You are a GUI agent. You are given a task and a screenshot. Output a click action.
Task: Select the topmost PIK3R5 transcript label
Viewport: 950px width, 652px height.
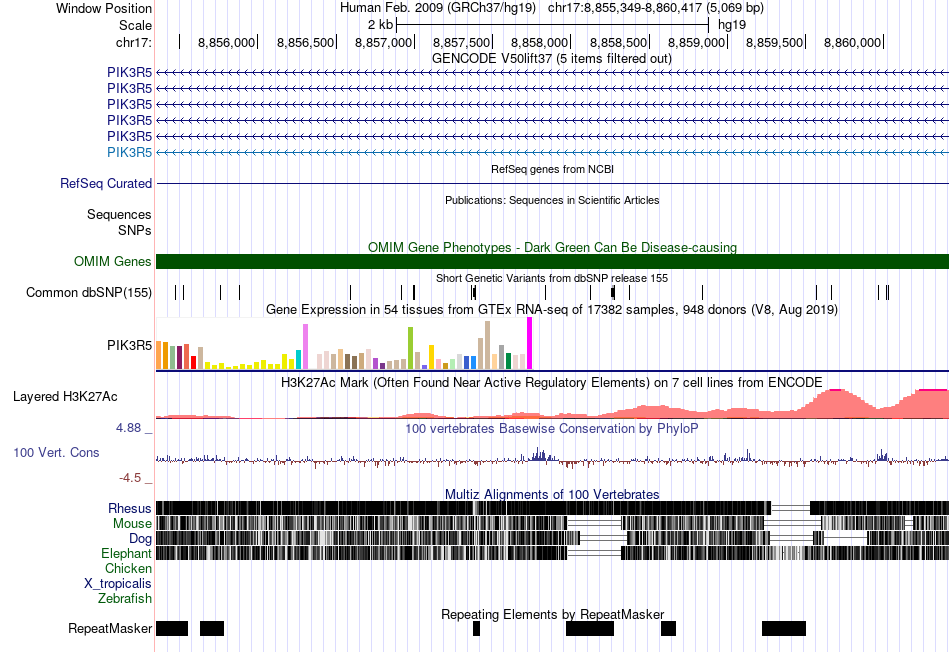coord(129,73)
